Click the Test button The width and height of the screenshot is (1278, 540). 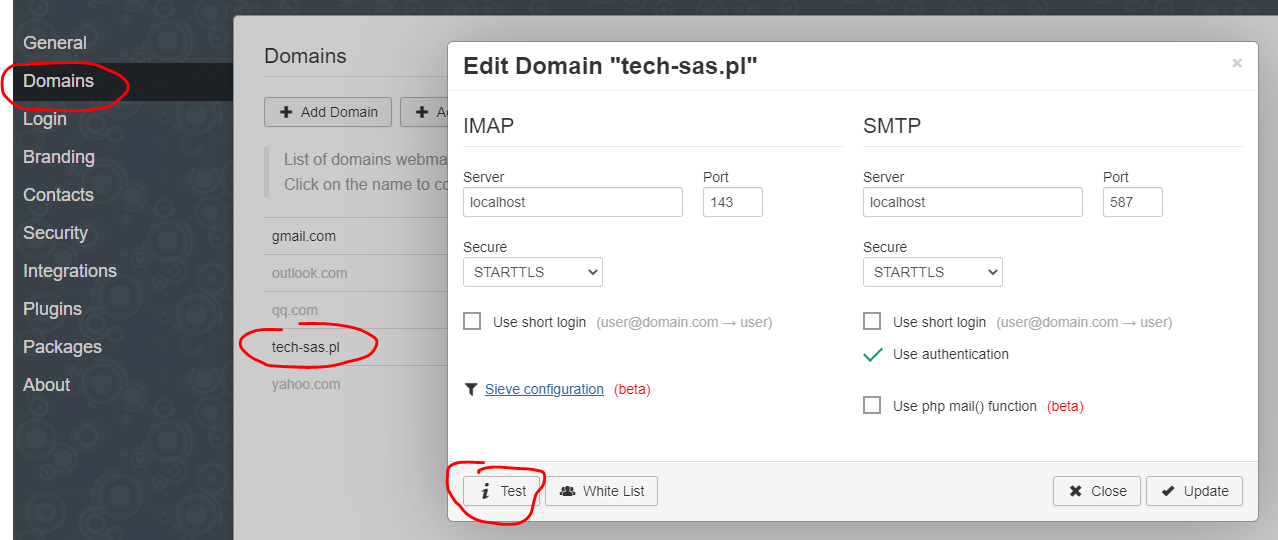(502, 491)
